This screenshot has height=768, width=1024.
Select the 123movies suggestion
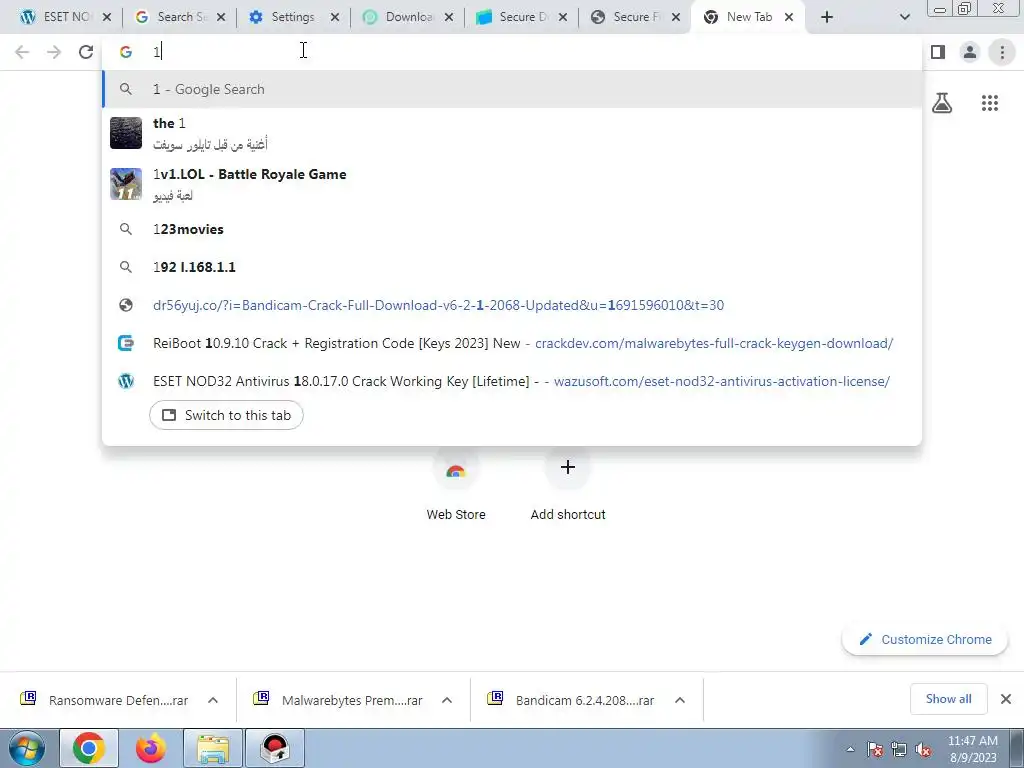512,229
